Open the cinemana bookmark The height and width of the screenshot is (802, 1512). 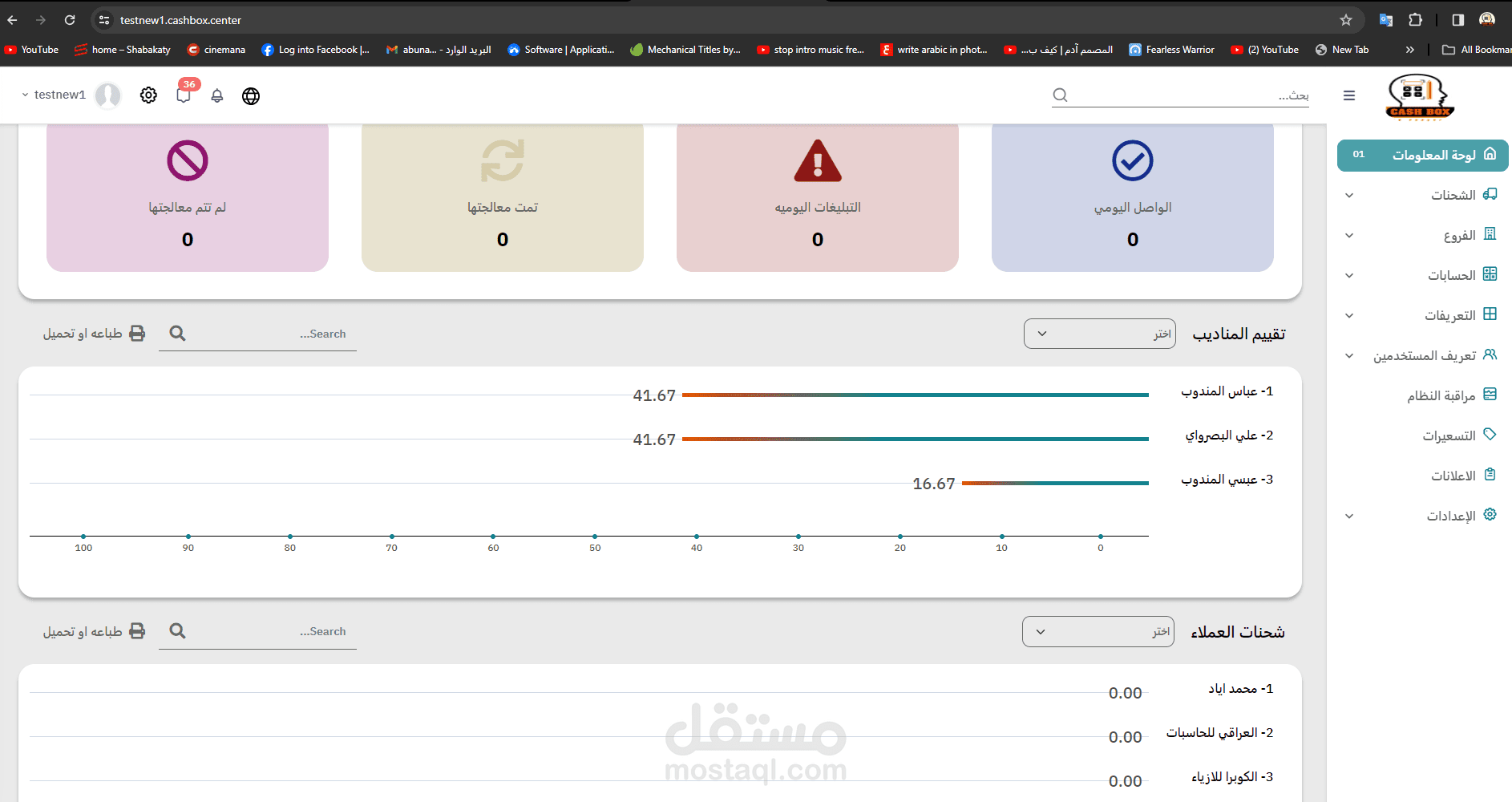(x=216, y=50)
